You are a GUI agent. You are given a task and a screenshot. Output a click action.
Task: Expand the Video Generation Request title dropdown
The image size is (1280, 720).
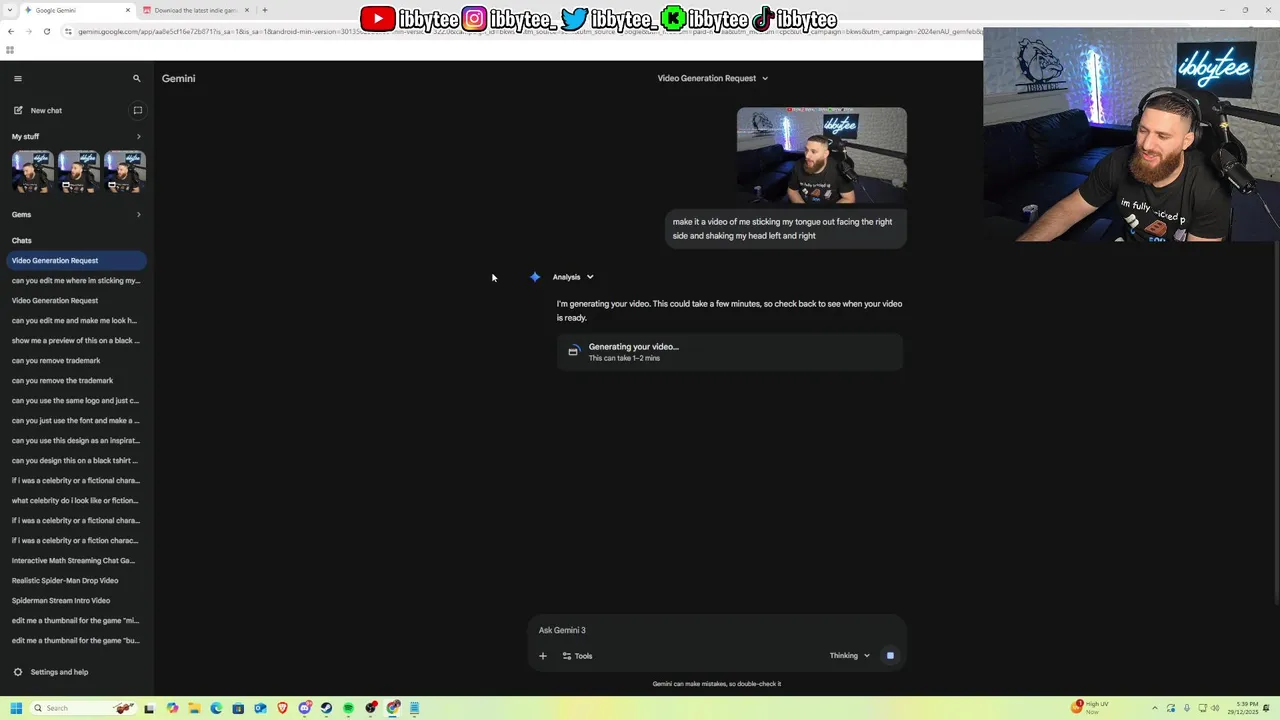pyautogui.click(x=765, y=78)
